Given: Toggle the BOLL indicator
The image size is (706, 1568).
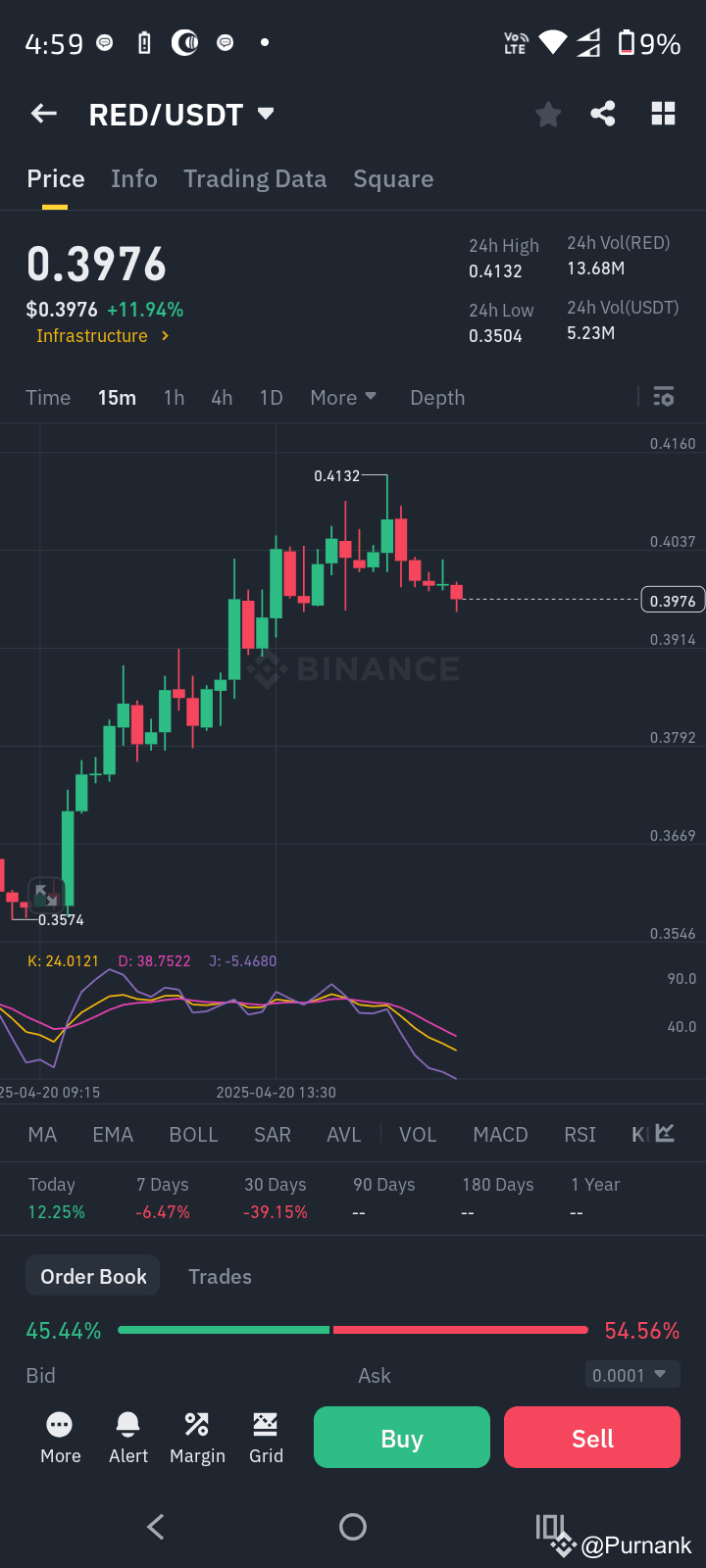Looking at the screenshot, I should (193, 1134).
